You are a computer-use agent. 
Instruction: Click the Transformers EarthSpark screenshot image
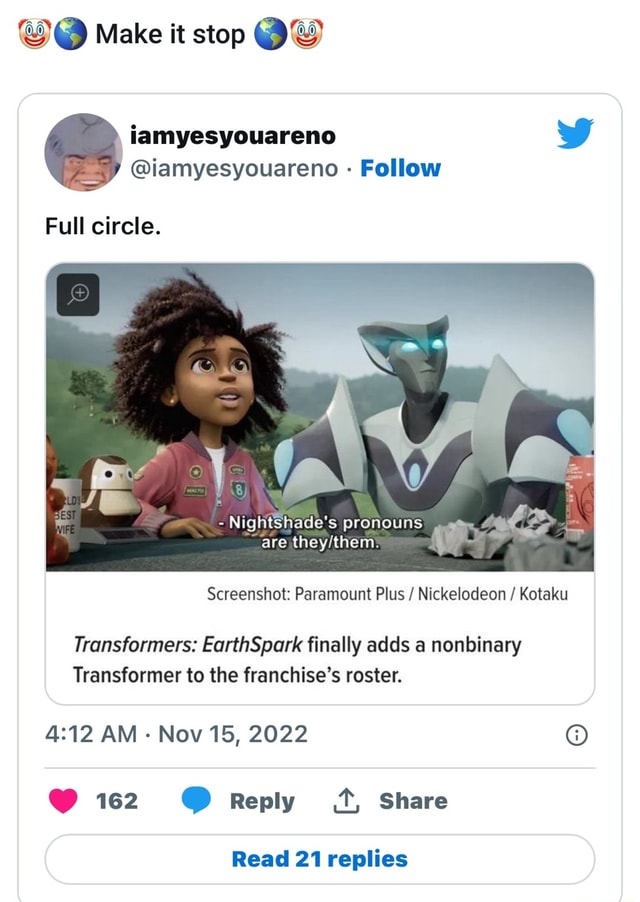320,420
